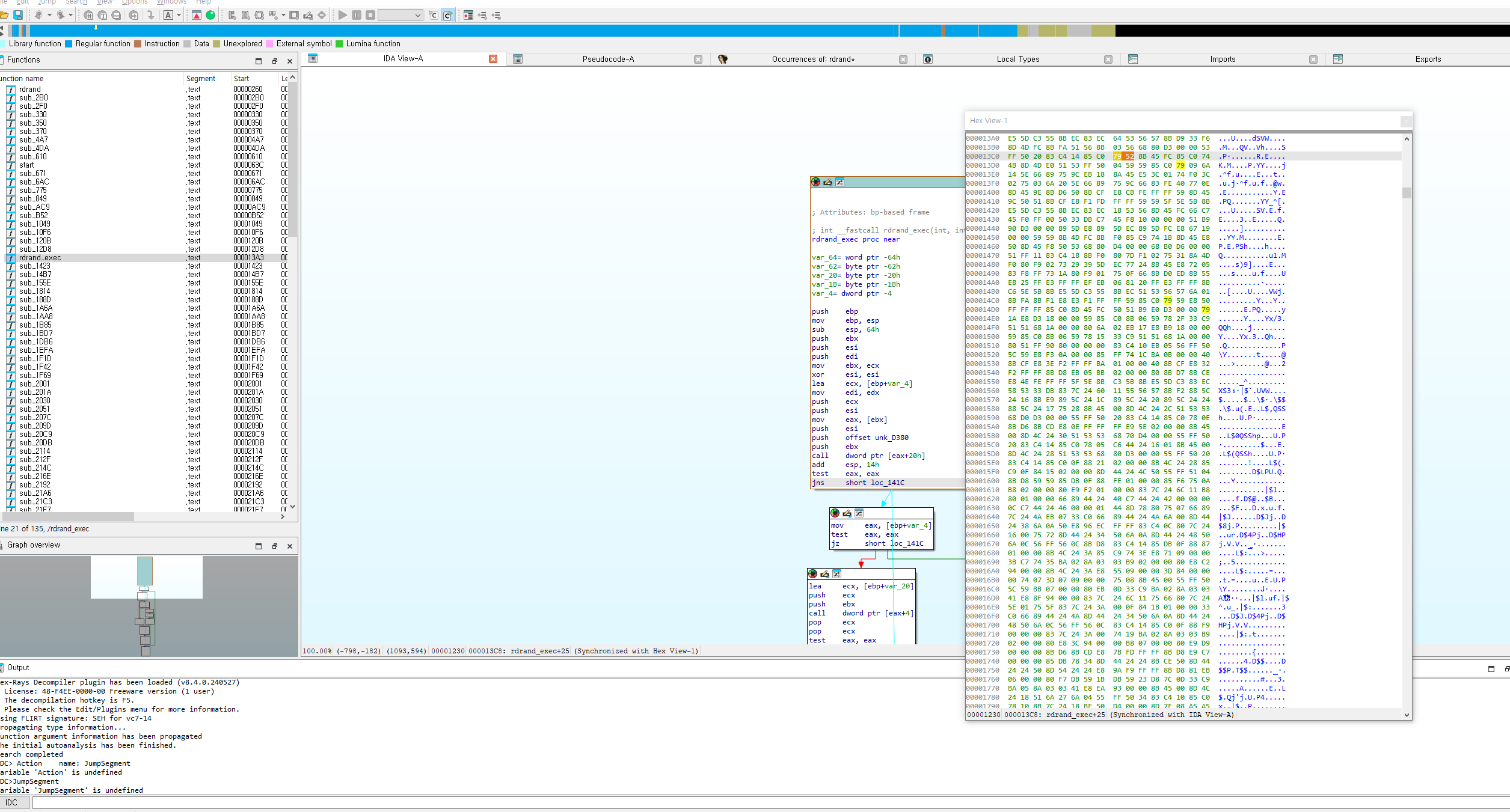
Task: Select the rdrand function row
Action: [144, 90]
